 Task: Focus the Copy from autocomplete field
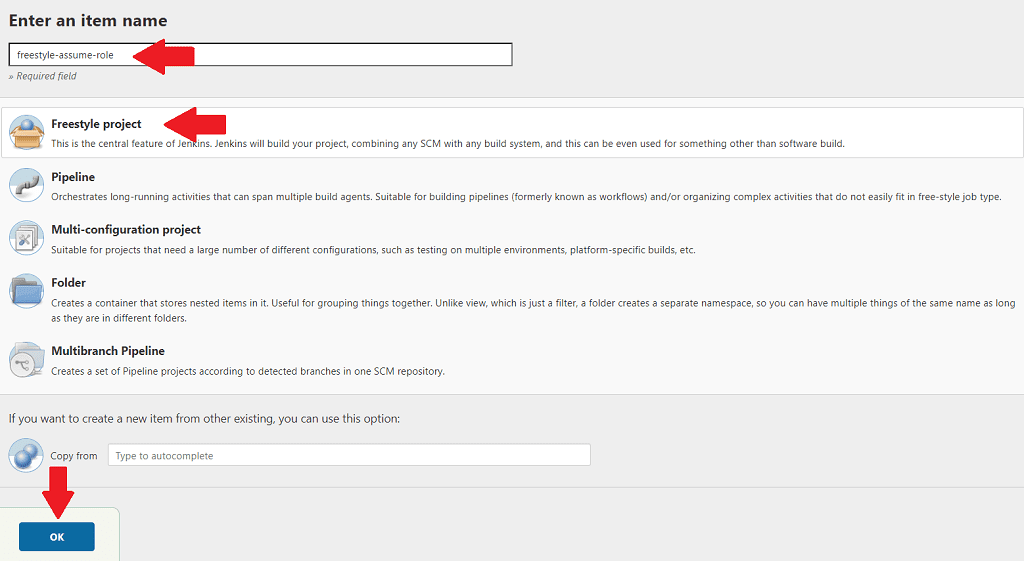(349, 455)
